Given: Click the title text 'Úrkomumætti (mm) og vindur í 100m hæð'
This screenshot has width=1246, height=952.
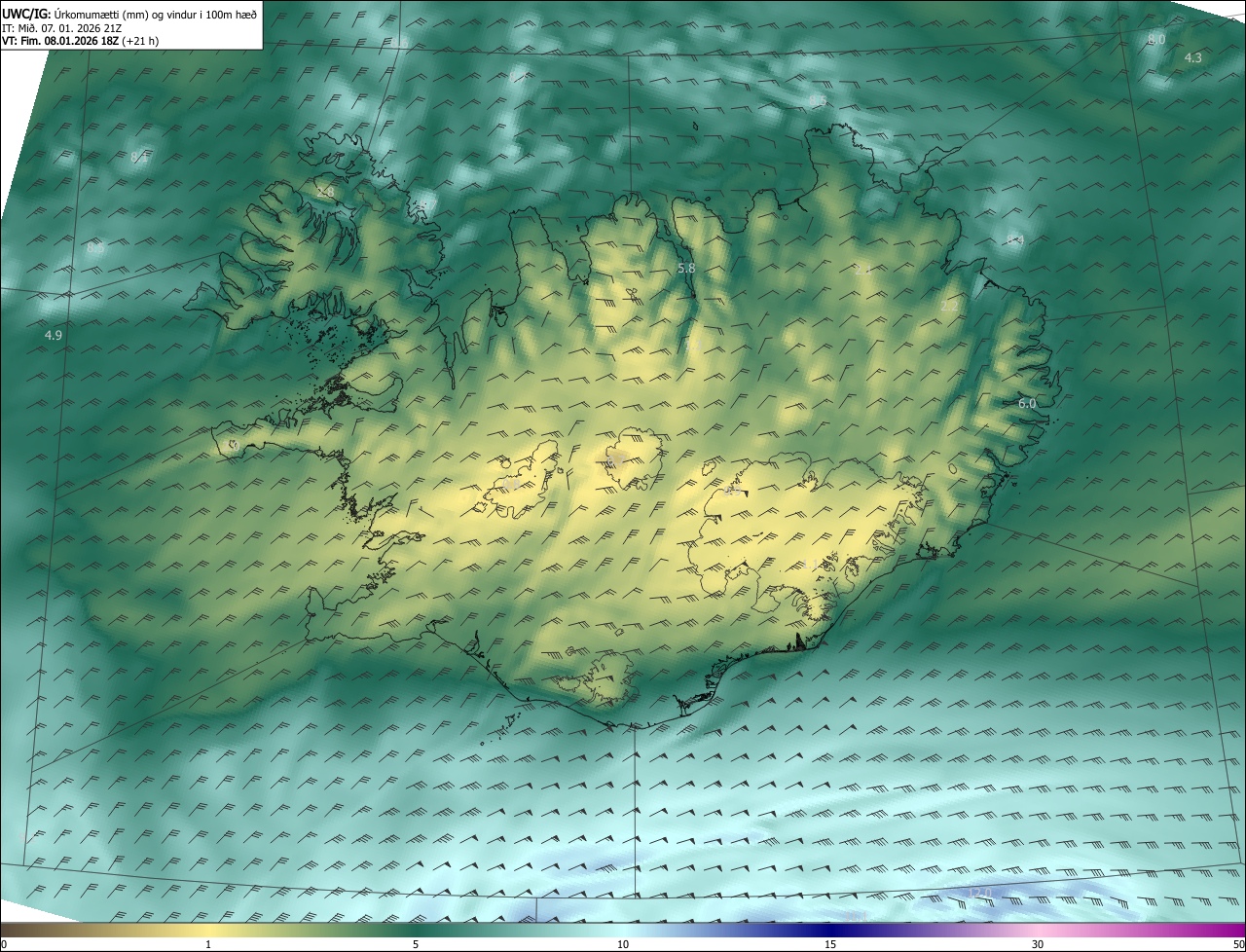Looking at the screenshot, I should 155,13.
